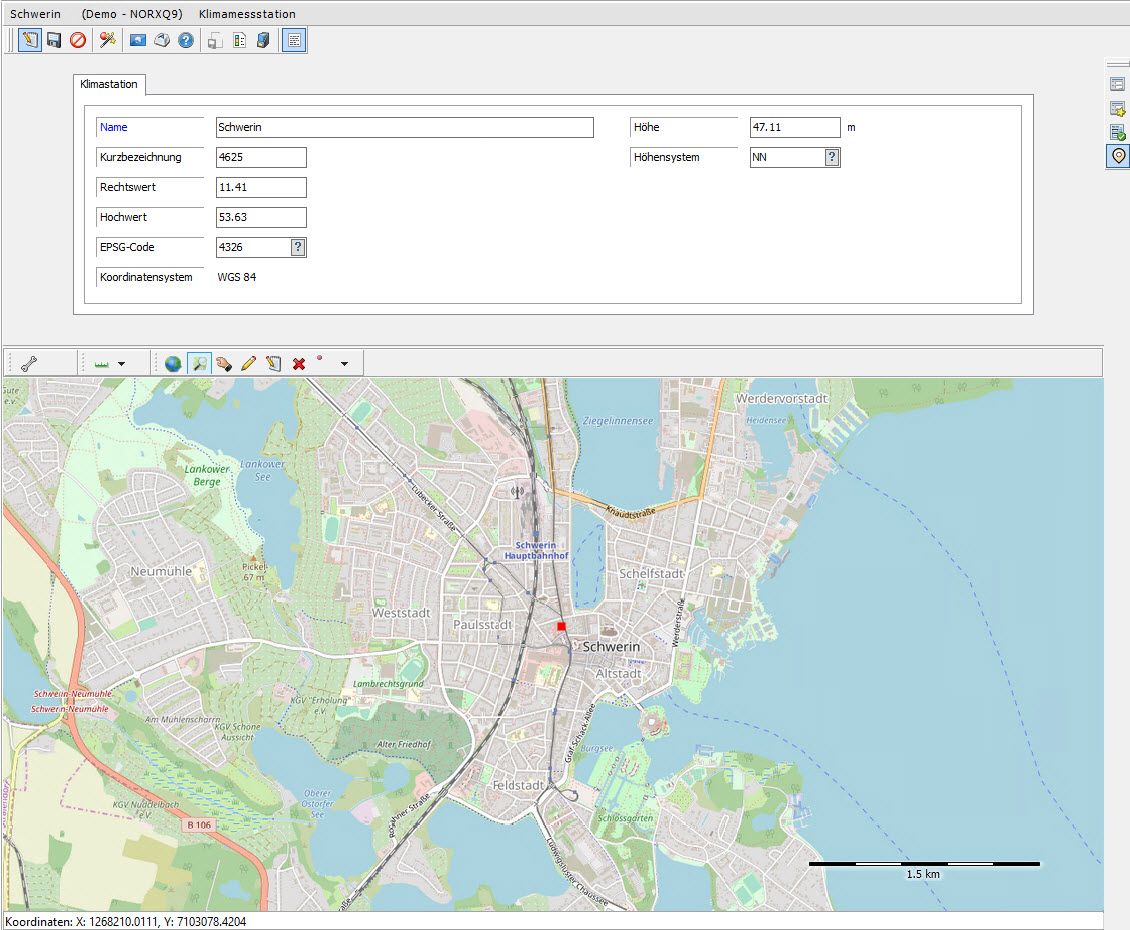Click the blue archive box icon

[263, 40]
